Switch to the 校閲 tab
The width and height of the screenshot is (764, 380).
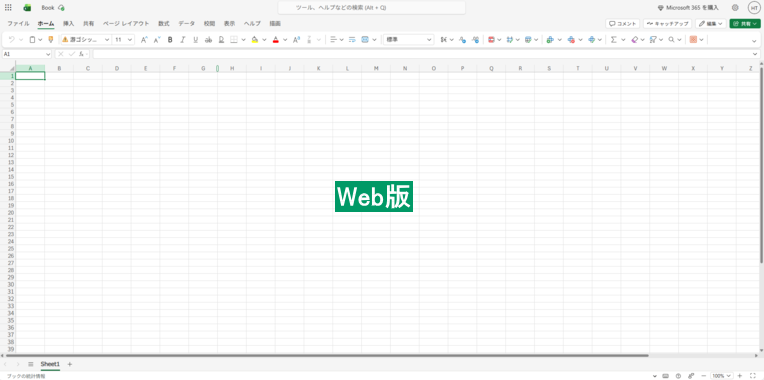(209, 23)
